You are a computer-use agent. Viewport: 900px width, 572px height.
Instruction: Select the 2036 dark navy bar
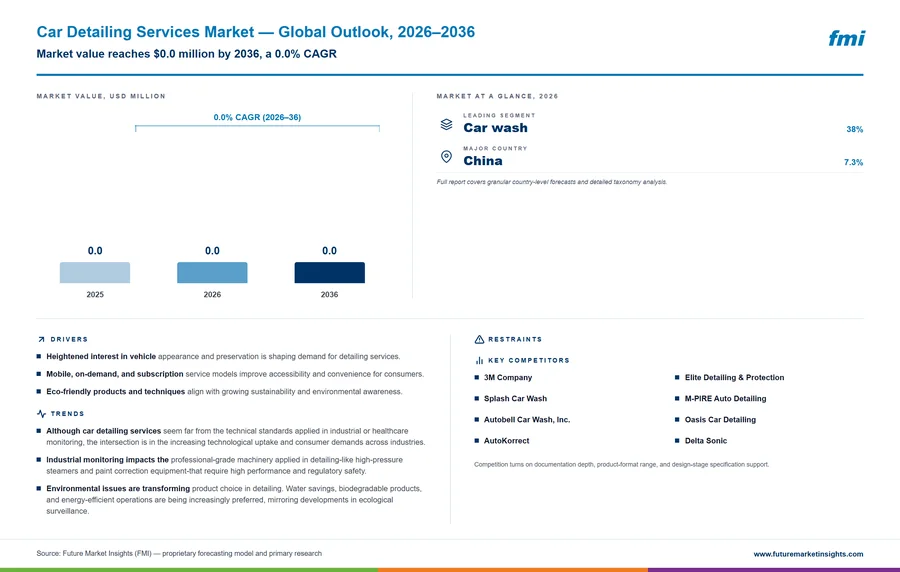(329, 273)
